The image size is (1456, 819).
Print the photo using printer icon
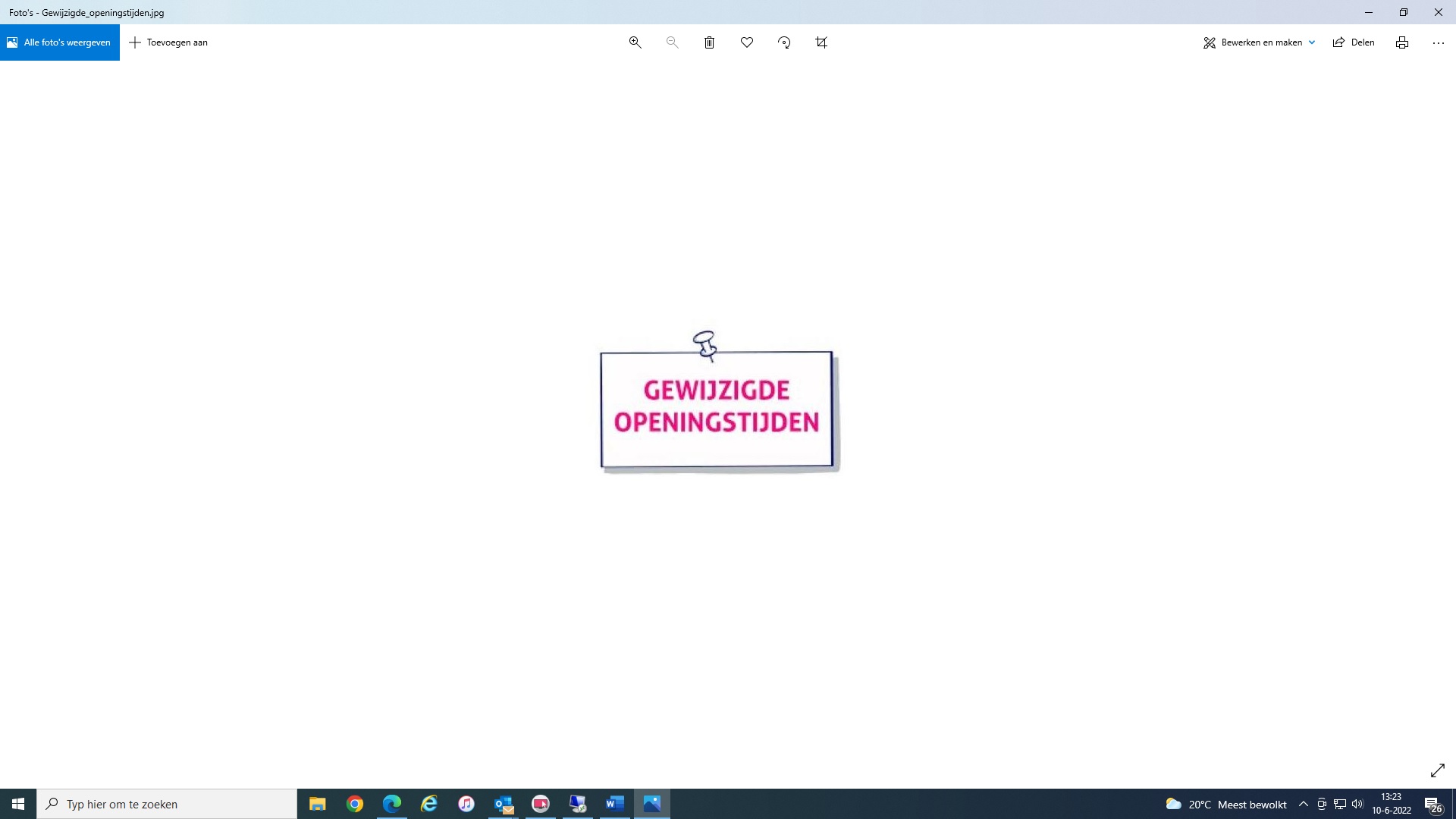[1402, 42]
